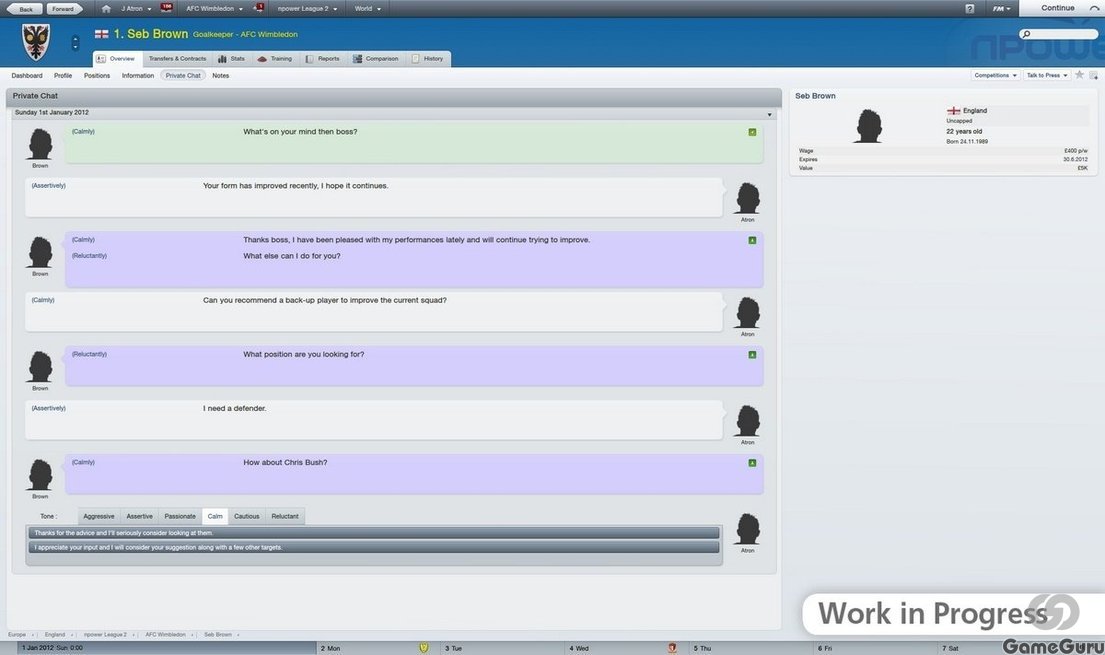Click the npower League 2 breadcrumb link
The height and width of the screenshot is (655, 1105).
[106, 635]
